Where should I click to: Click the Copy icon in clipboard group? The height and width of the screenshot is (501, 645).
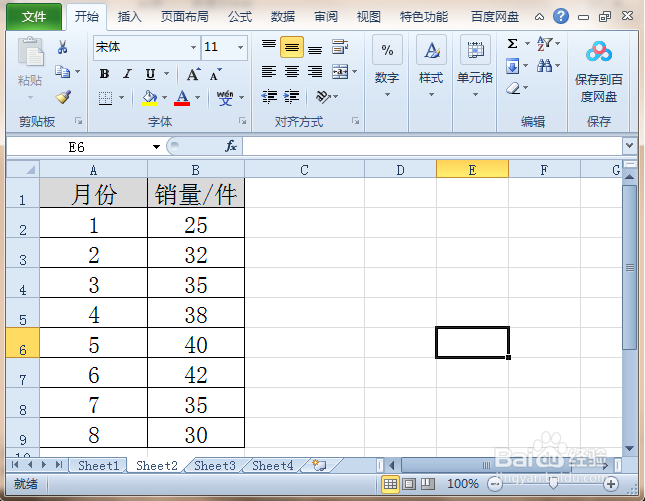coord(62,72)
